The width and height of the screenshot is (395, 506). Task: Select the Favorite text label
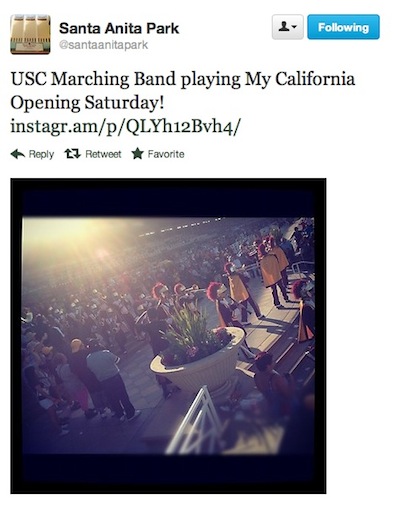pos(166,154)
